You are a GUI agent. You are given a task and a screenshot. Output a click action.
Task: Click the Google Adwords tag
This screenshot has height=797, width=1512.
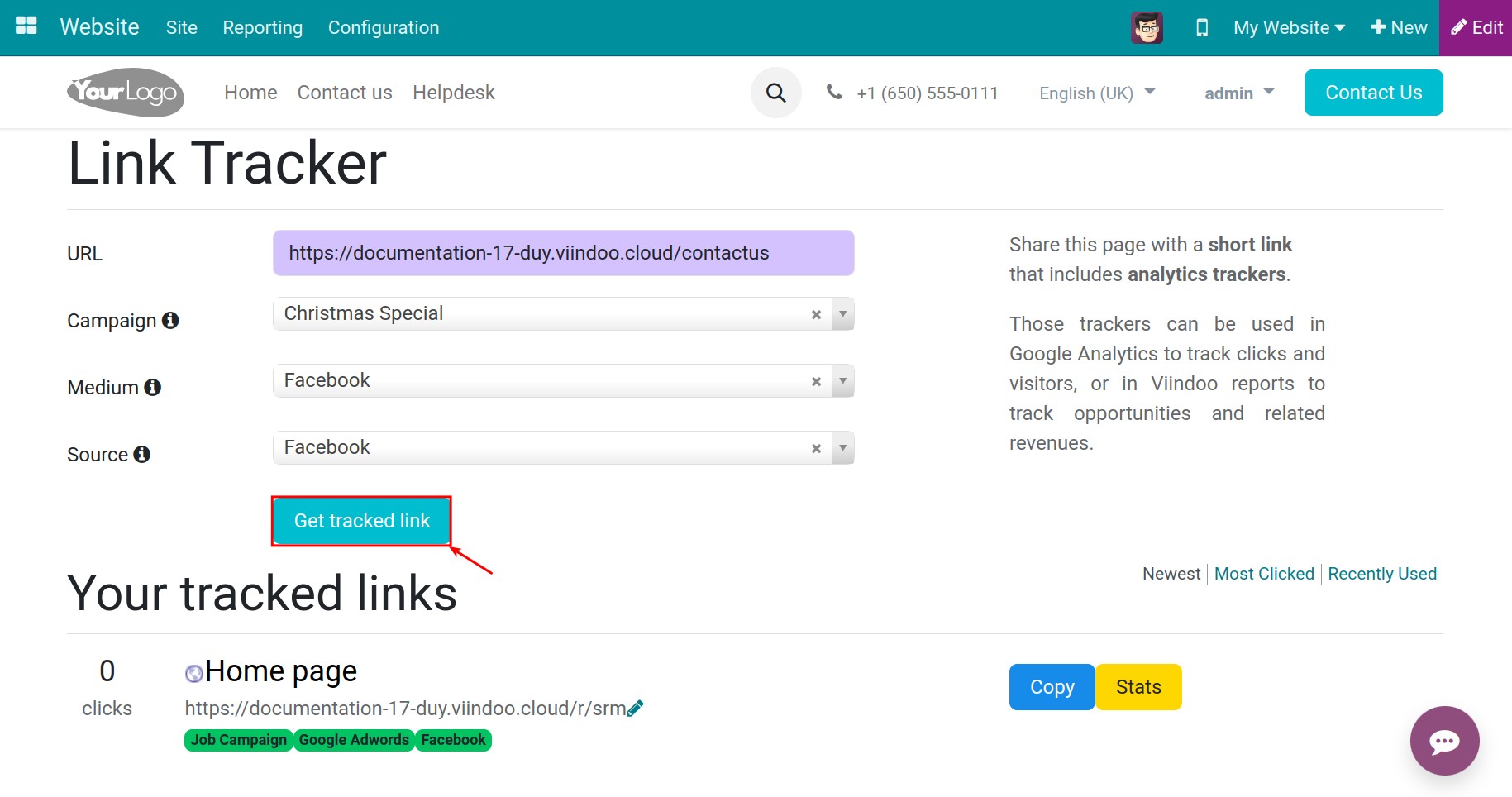pyautogui.click(x=354, y=740)
